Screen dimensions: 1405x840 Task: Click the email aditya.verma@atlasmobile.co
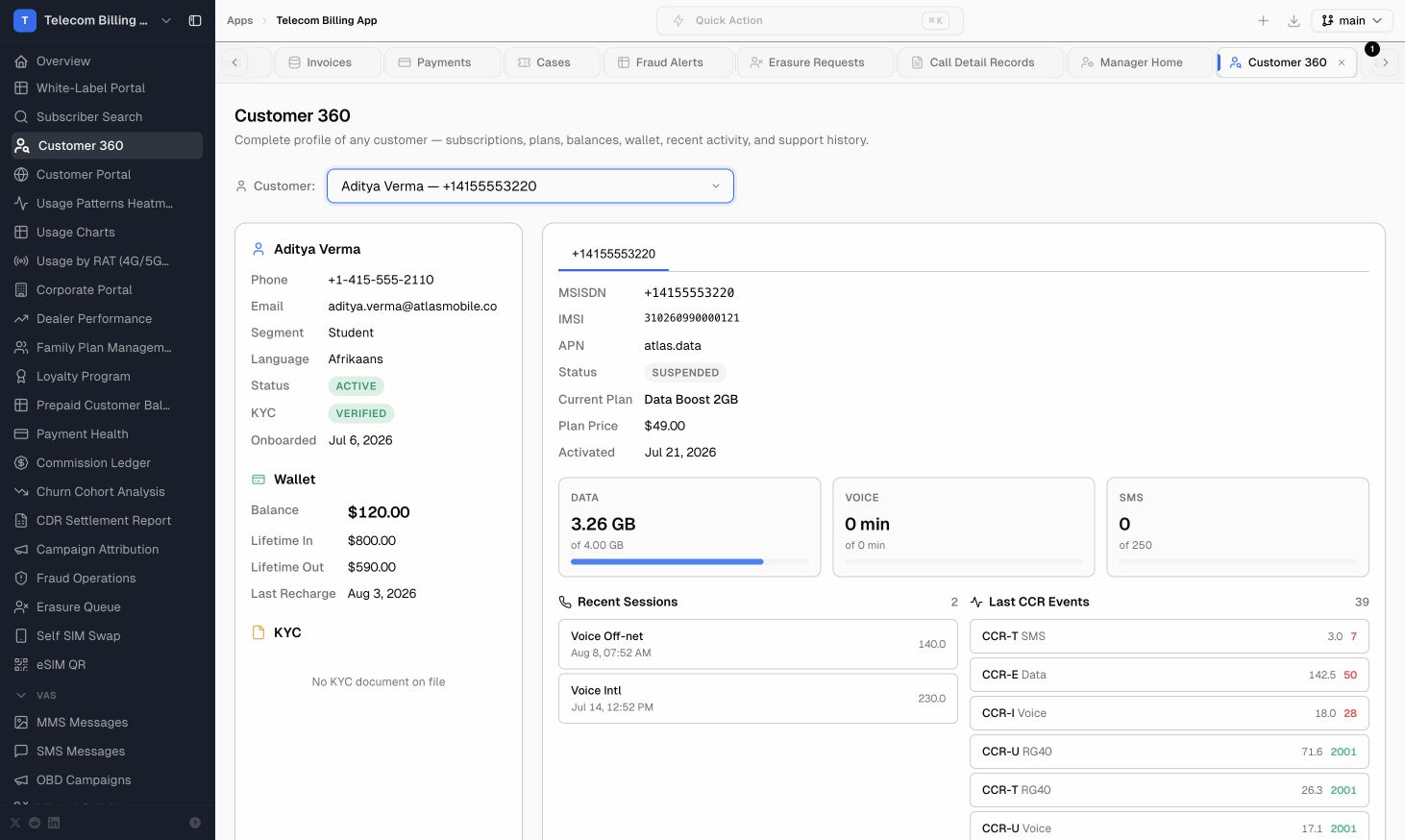(412, 307)
